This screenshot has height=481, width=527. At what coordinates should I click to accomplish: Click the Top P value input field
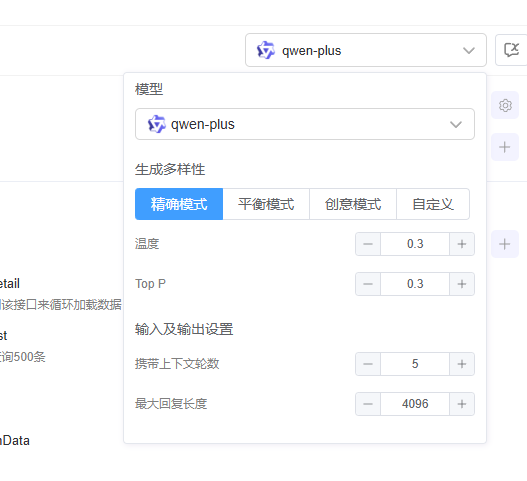tap(415, 284)
